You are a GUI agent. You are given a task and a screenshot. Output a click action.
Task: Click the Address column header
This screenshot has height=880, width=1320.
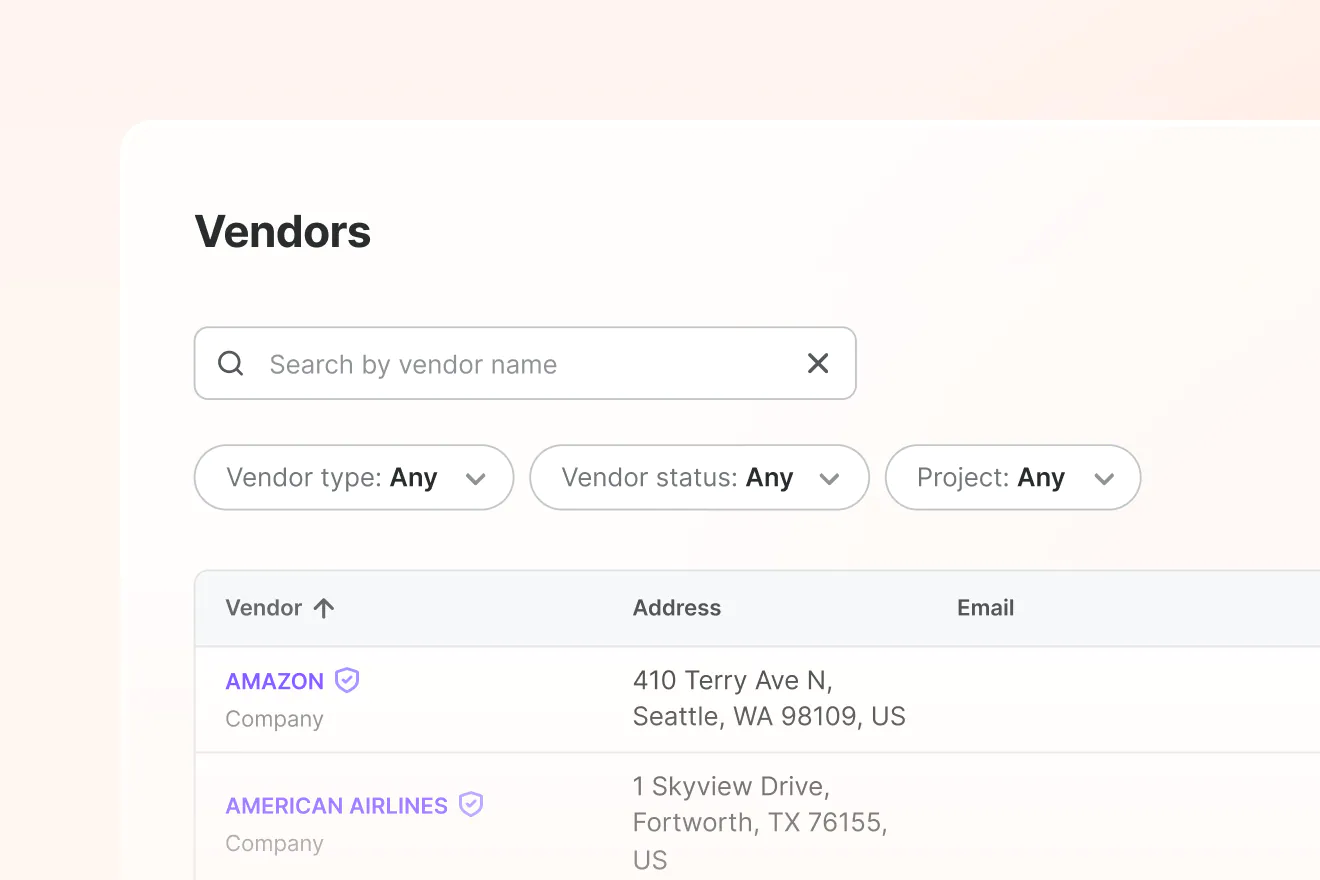tap(677, 608)
